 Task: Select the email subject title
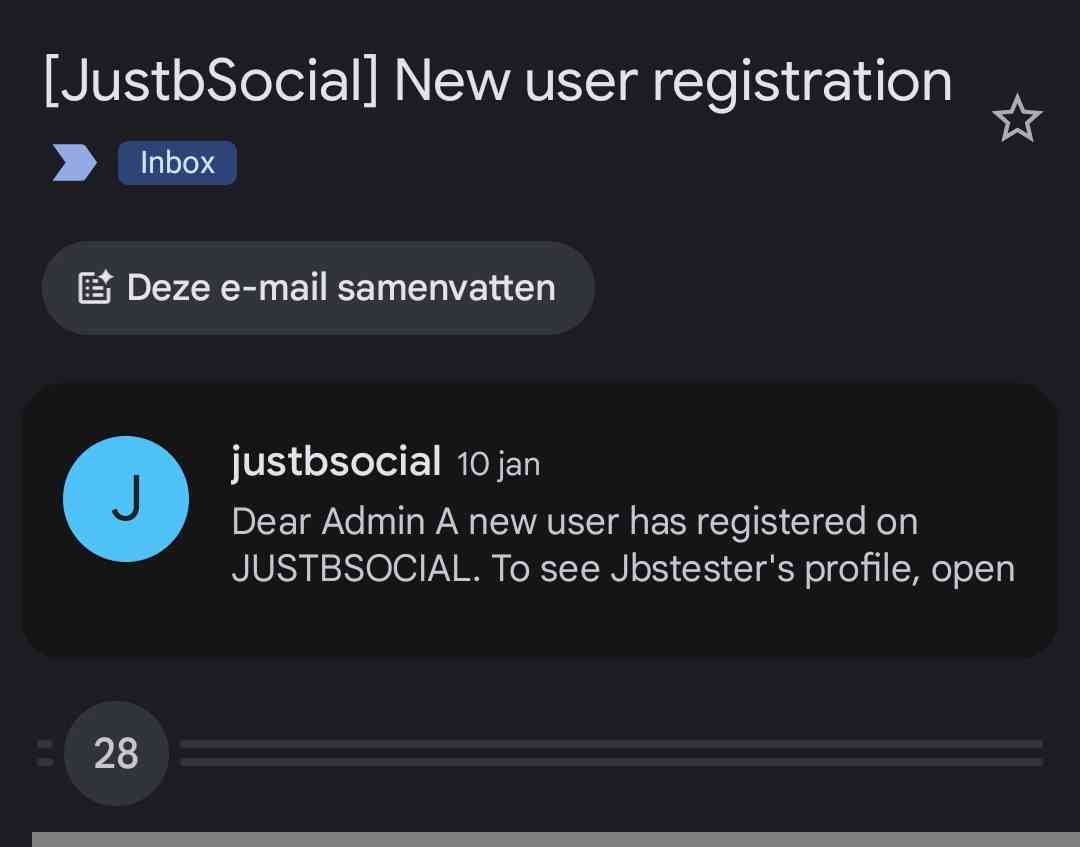(497, 80)
